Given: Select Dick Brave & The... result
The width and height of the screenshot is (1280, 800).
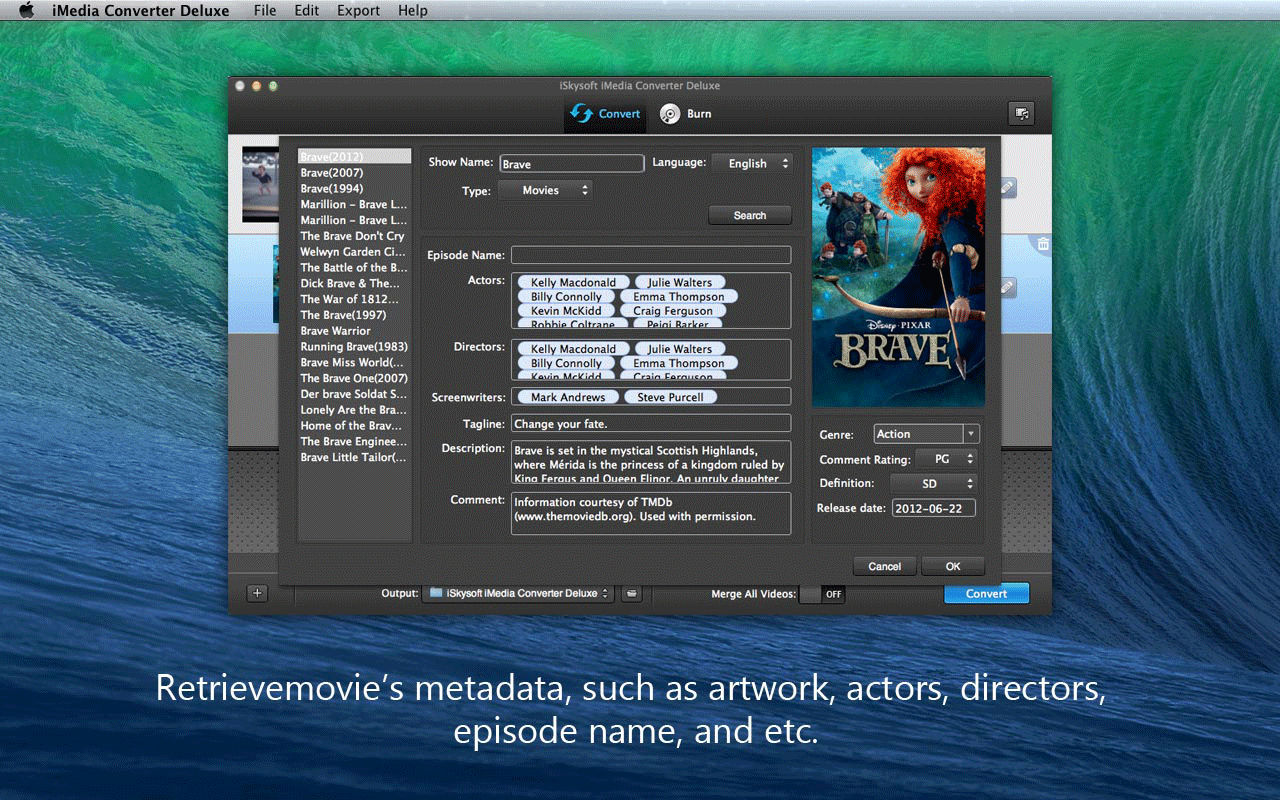Looking at the screenshot, I should [x=355, y=283].
